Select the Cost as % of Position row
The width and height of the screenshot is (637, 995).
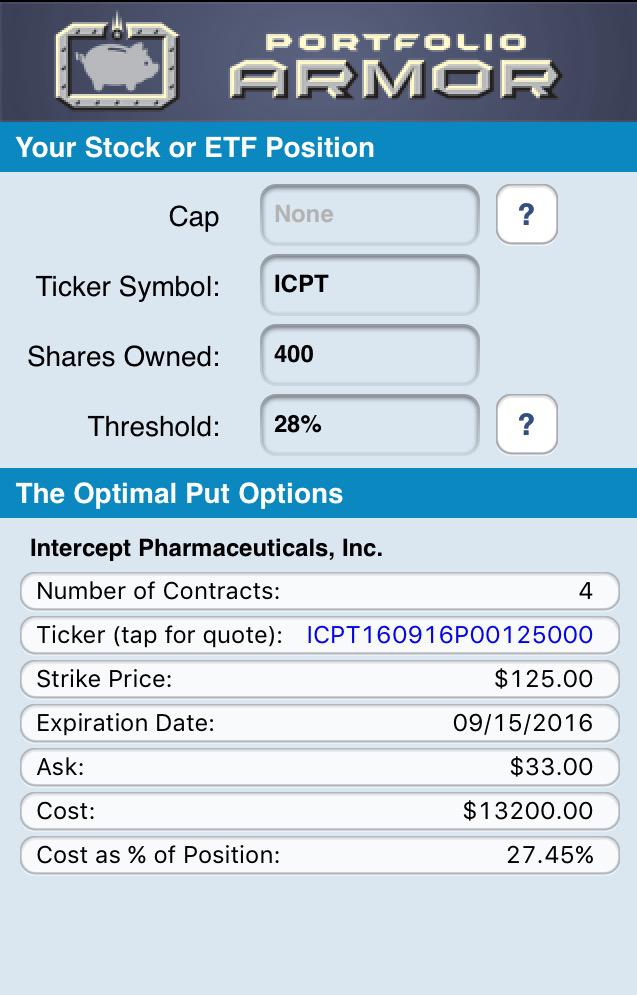pos(320,855)
